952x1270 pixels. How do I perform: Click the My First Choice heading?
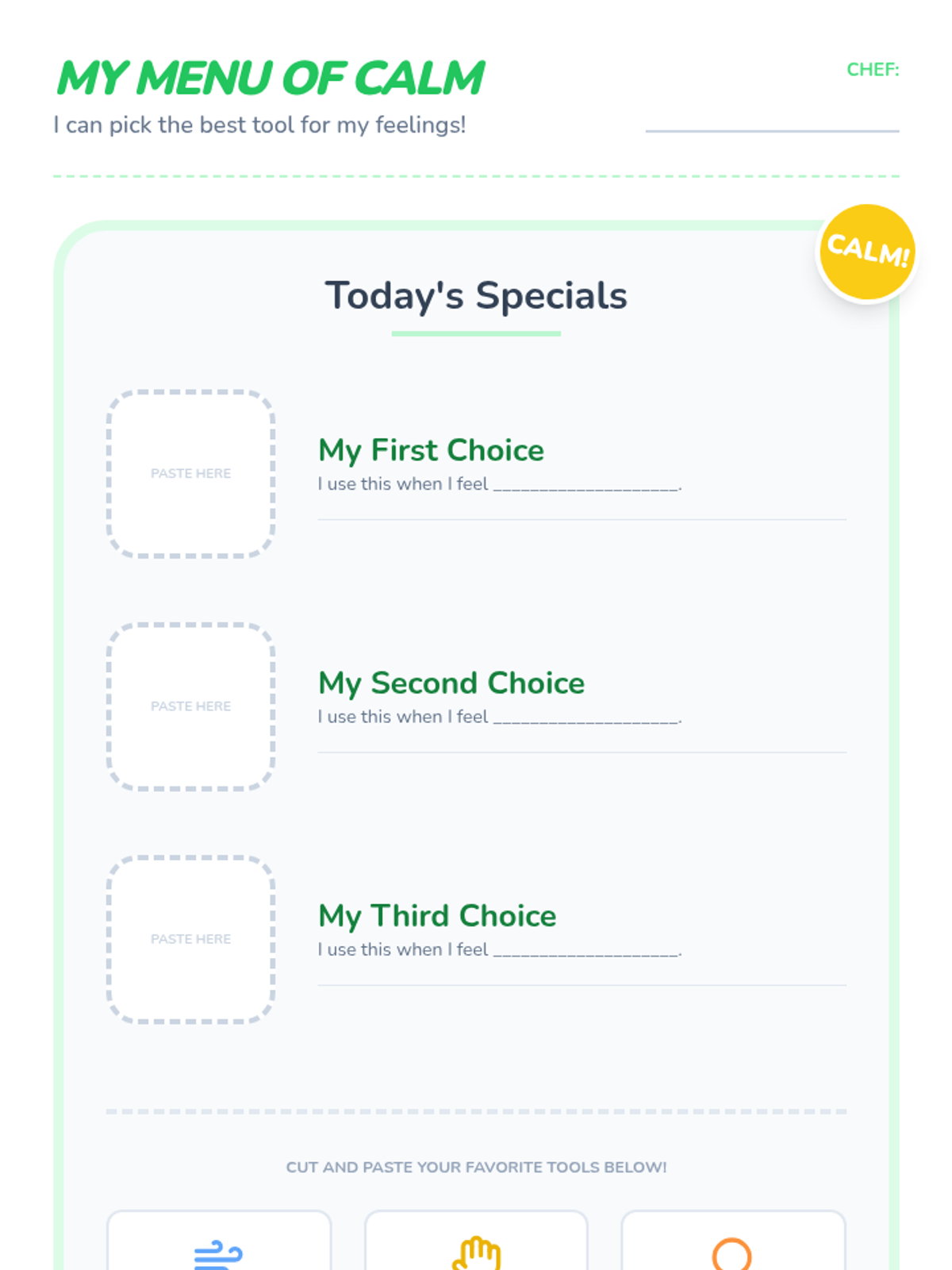tap(431, 450)
